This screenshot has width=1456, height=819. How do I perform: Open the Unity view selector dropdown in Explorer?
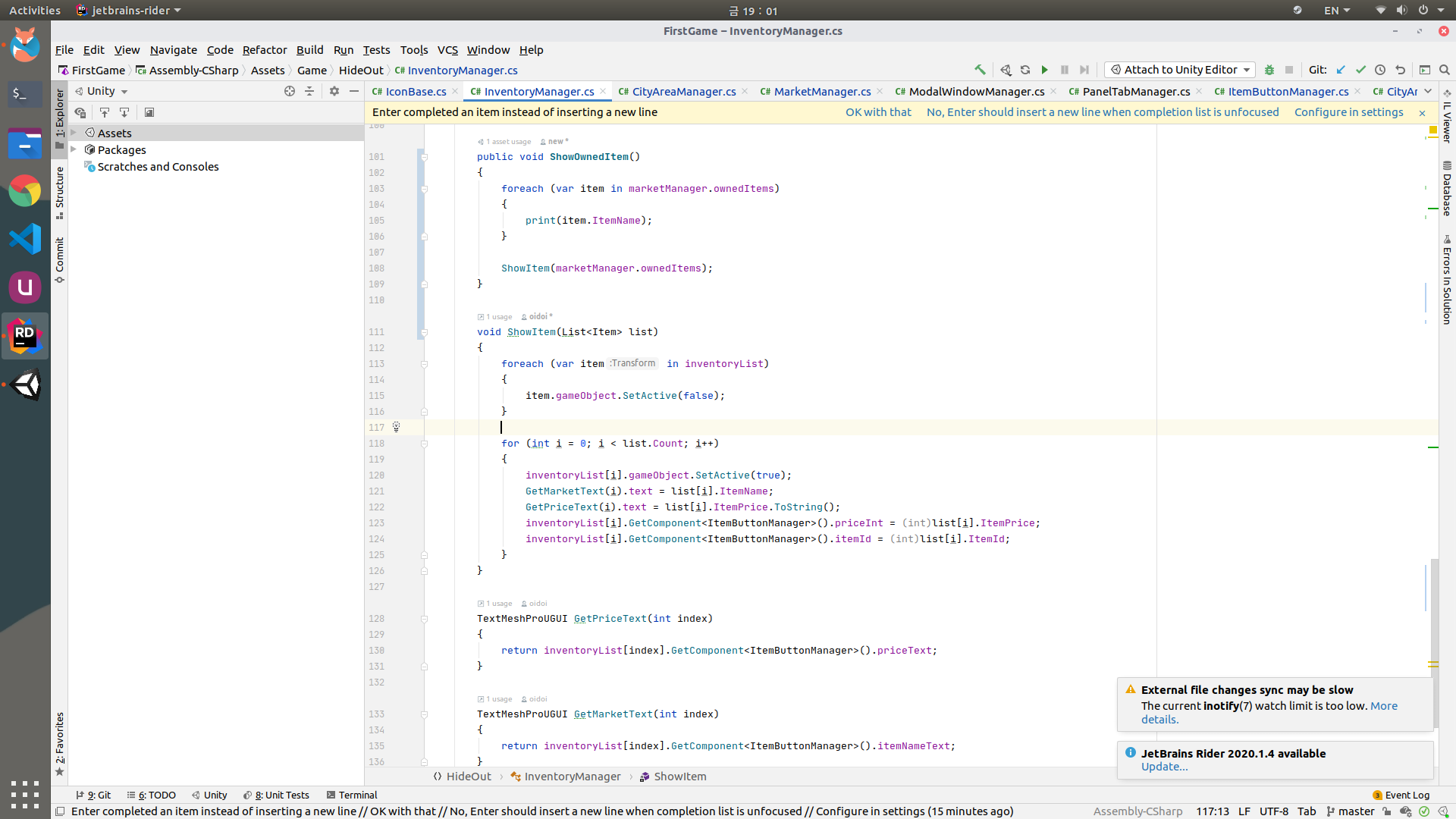pos(102,91)
